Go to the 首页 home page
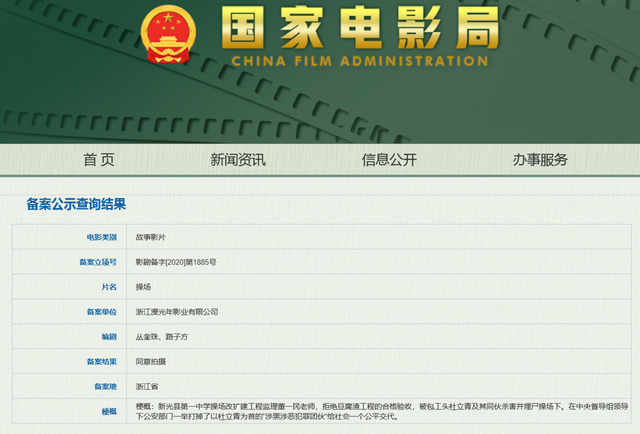The width and height of the screenshot is (640, 434). point(99,159)
